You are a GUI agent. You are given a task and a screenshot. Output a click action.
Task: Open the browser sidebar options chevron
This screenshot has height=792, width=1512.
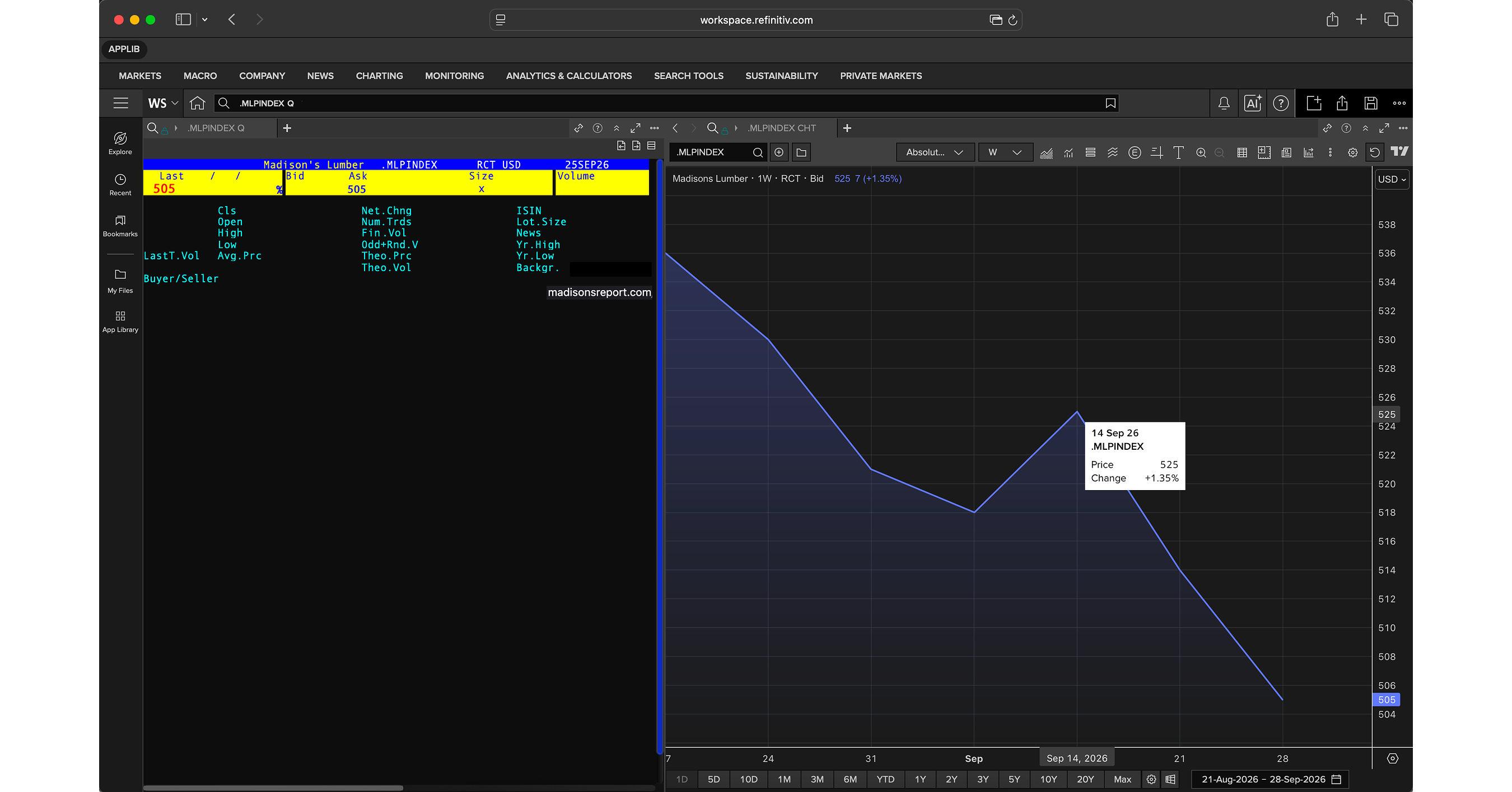[x=204, y=20]
